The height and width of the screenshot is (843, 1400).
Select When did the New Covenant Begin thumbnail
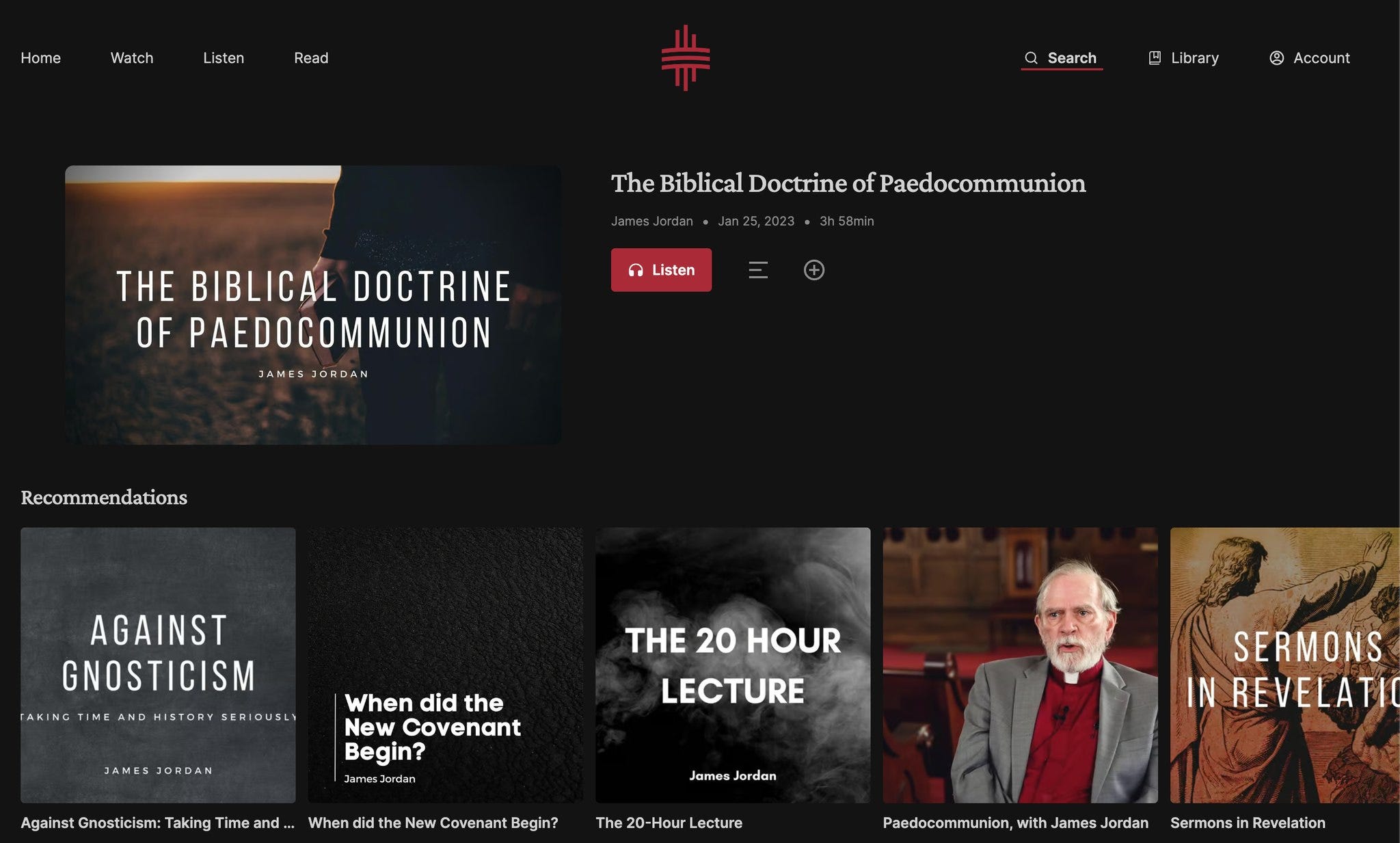click(446, 665)
